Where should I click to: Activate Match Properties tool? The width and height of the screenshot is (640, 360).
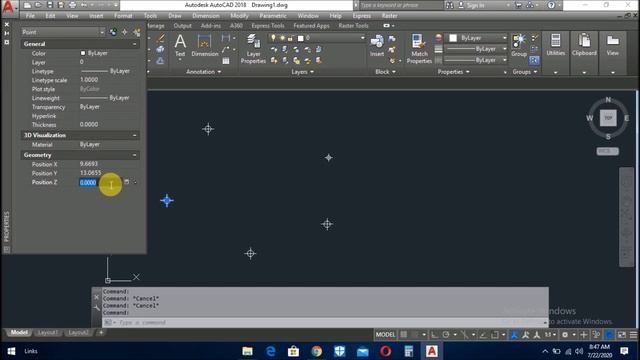pos(419,49)
